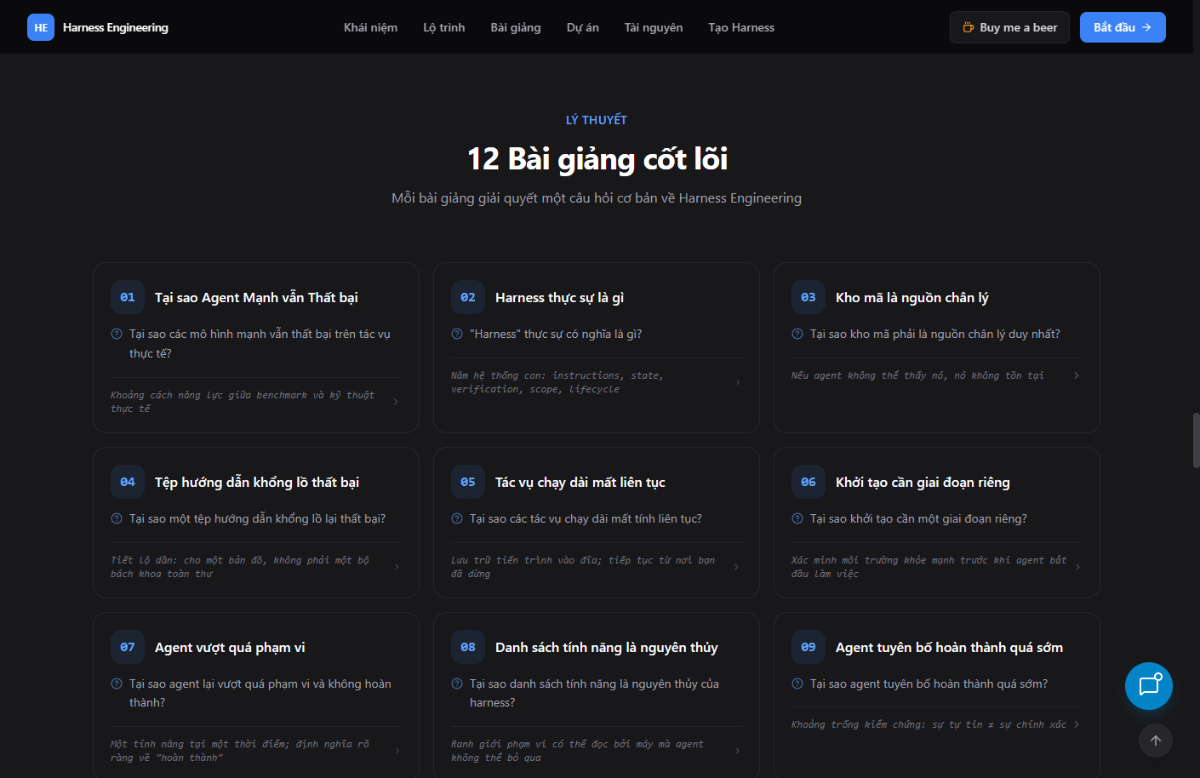Open the Tài nguyên nav item
Image resolution: width=1200 pixels, height=778 pixels.
pos(654,27)
